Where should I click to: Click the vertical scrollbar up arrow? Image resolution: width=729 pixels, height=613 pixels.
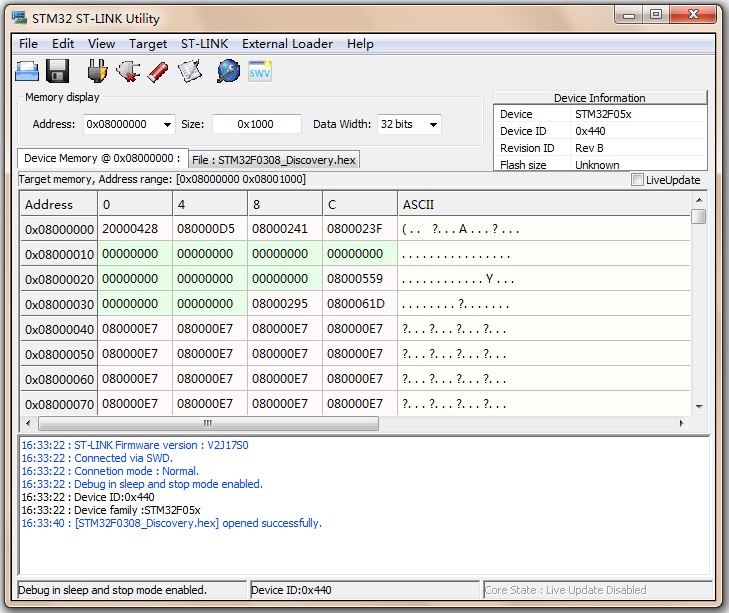click(699, 200)
